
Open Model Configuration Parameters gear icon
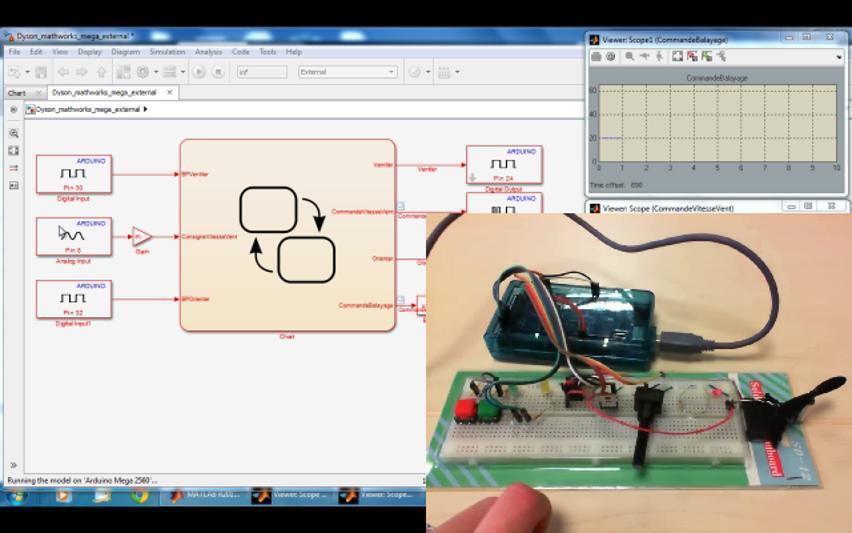143,72
